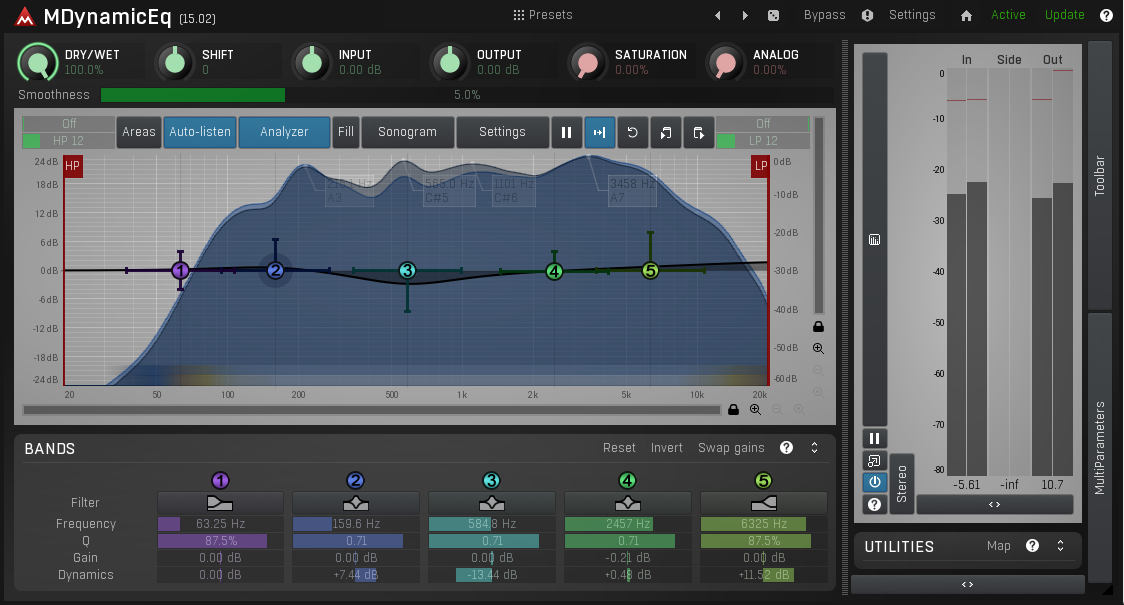Viewport: 1124px width, 605px height.
Task: Click the paste analyzer spectrum icon
Action: coord(698,132)
